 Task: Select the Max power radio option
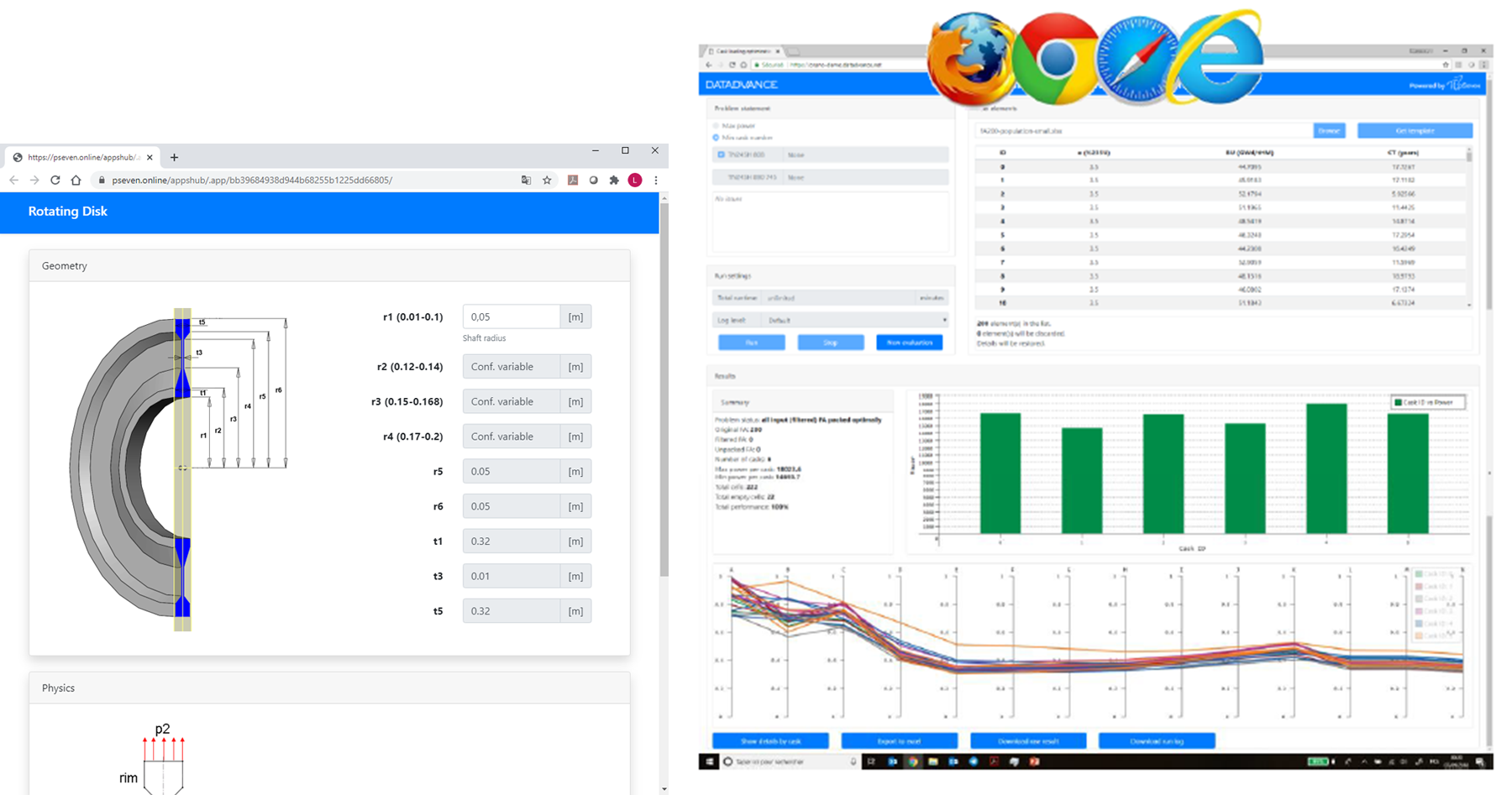(717, 126)
